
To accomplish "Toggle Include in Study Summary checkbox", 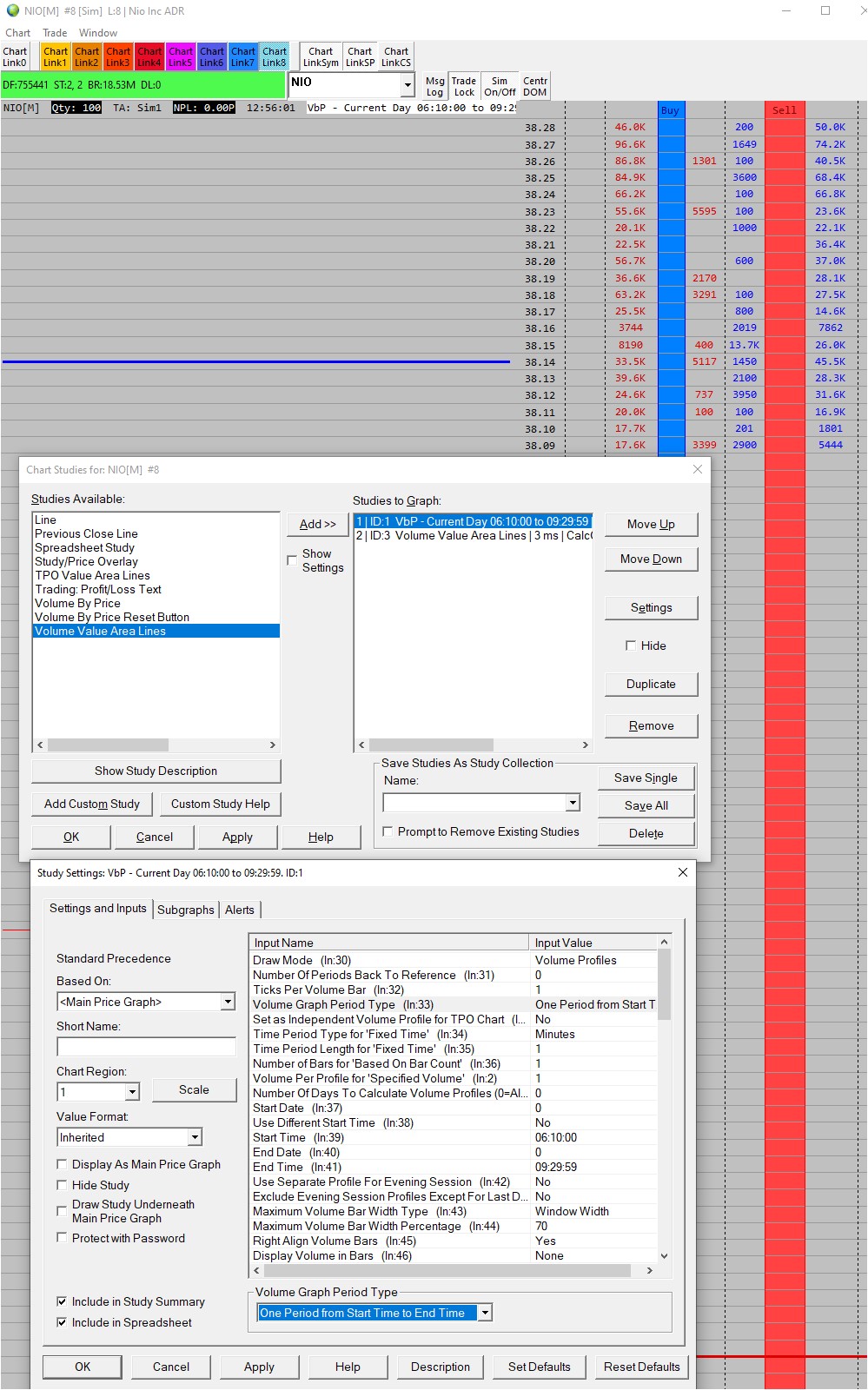I will (62, 1301).
